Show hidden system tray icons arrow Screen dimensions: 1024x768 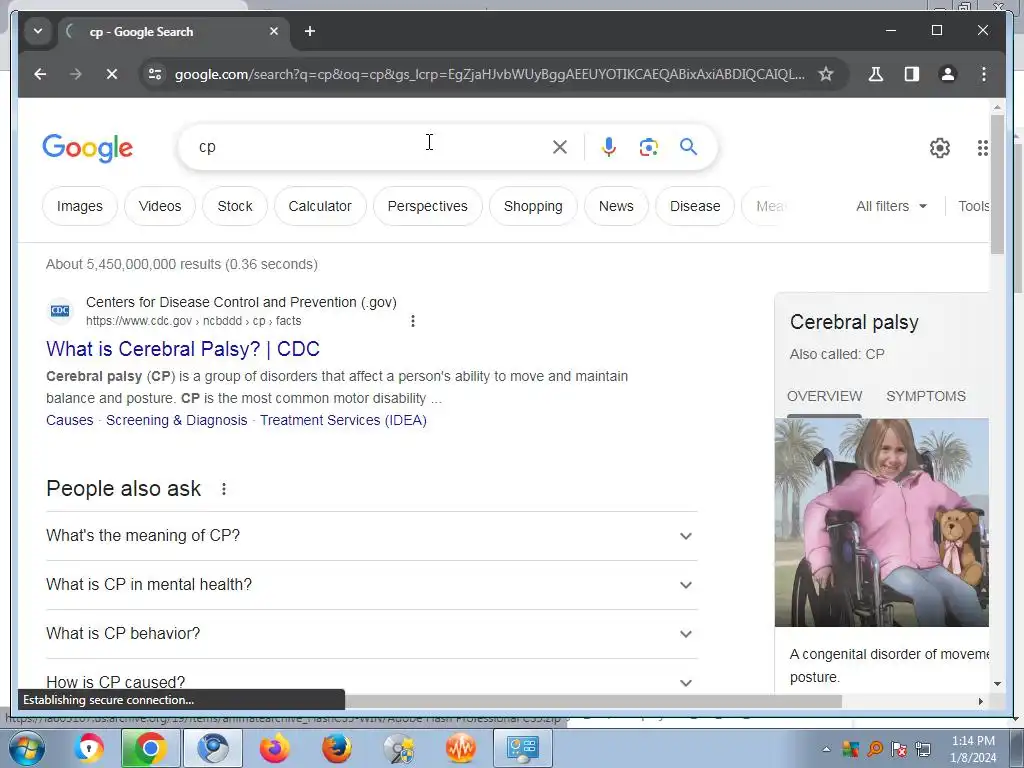pyautogui.click(x=826, y=749)
